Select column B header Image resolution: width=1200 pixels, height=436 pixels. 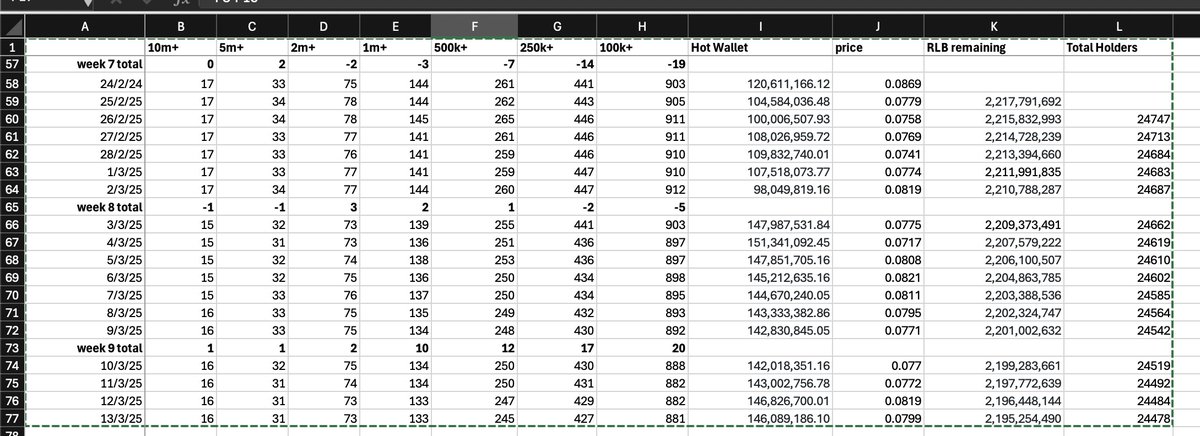[x=180, y=25]
